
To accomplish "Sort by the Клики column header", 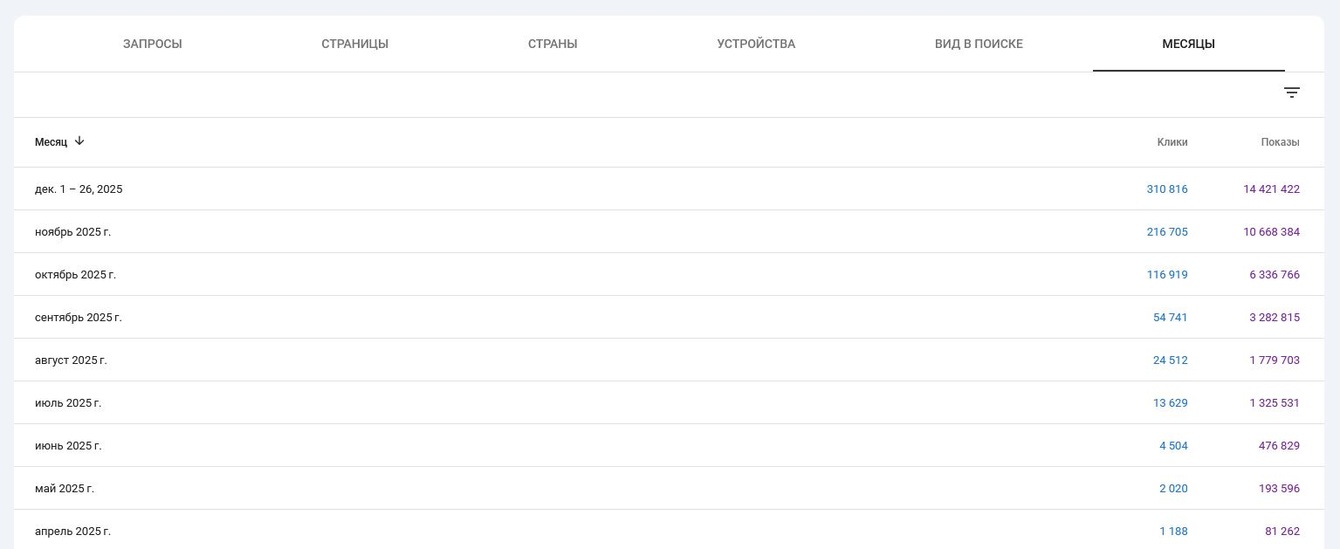I will click(x=1172, y=142).
